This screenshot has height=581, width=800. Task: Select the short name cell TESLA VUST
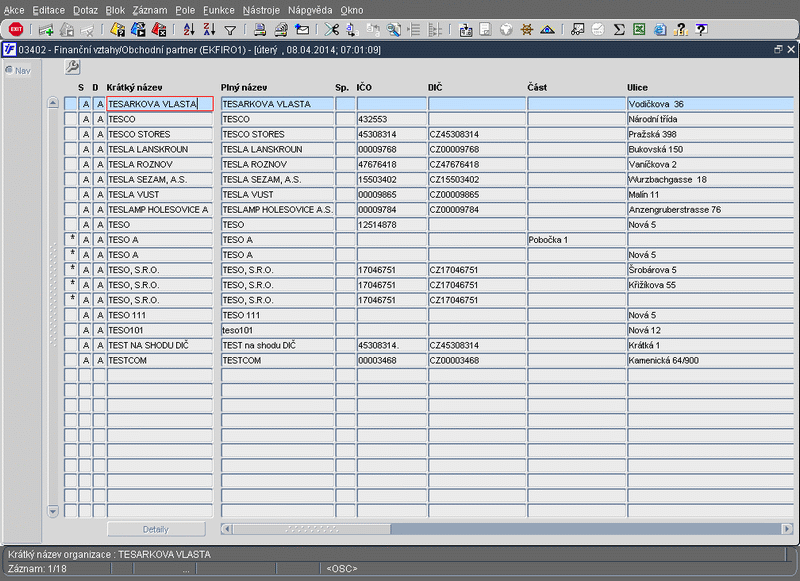coord(160,194)
